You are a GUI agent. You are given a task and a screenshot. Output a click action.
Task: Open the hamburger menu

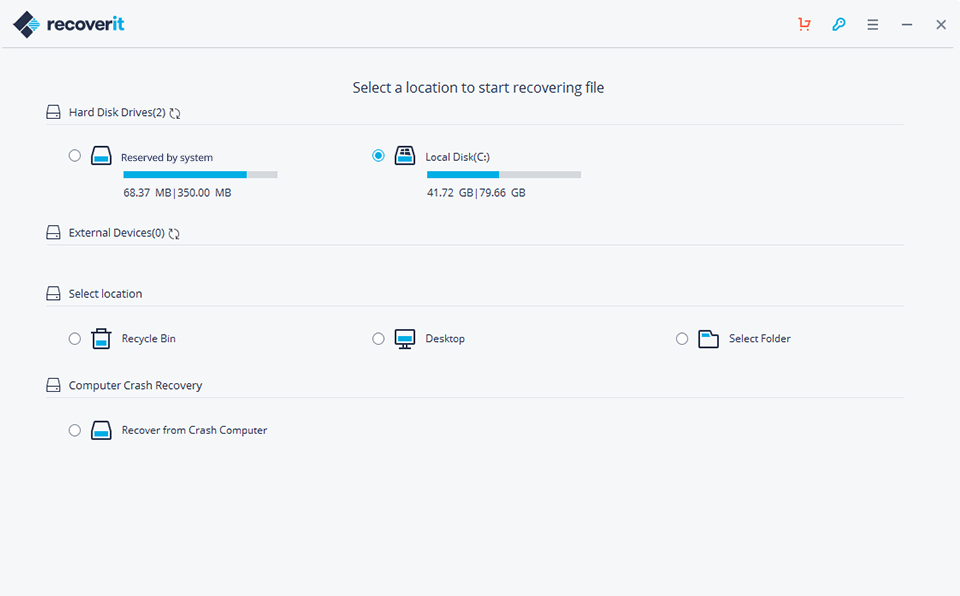(x=872, y=24)
